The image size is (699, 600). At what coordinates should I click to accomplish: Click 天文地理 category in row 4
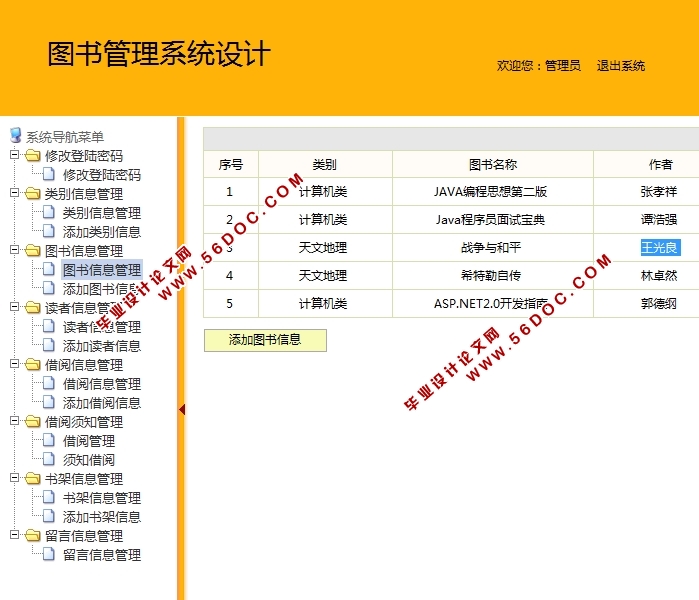point(323,275)
